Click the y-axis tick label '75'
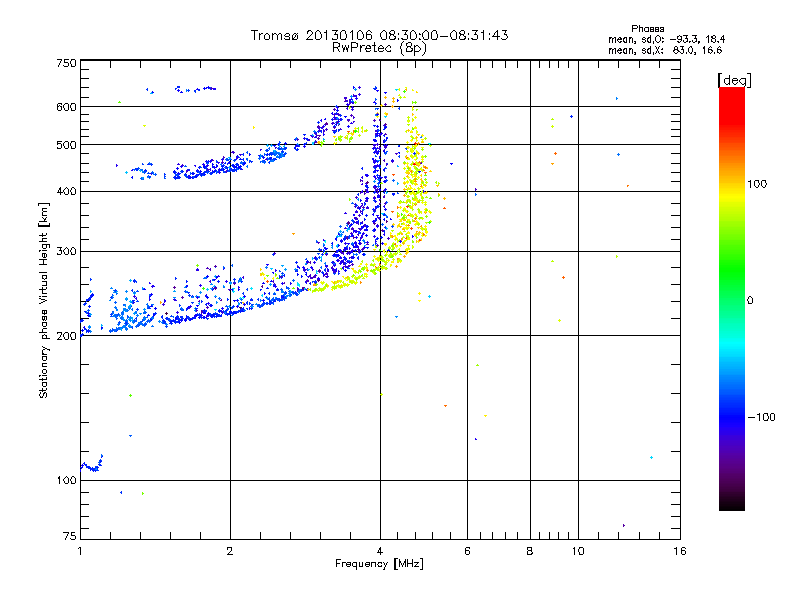800x600 pixels. pyautogui.click(x=70, y=536)
